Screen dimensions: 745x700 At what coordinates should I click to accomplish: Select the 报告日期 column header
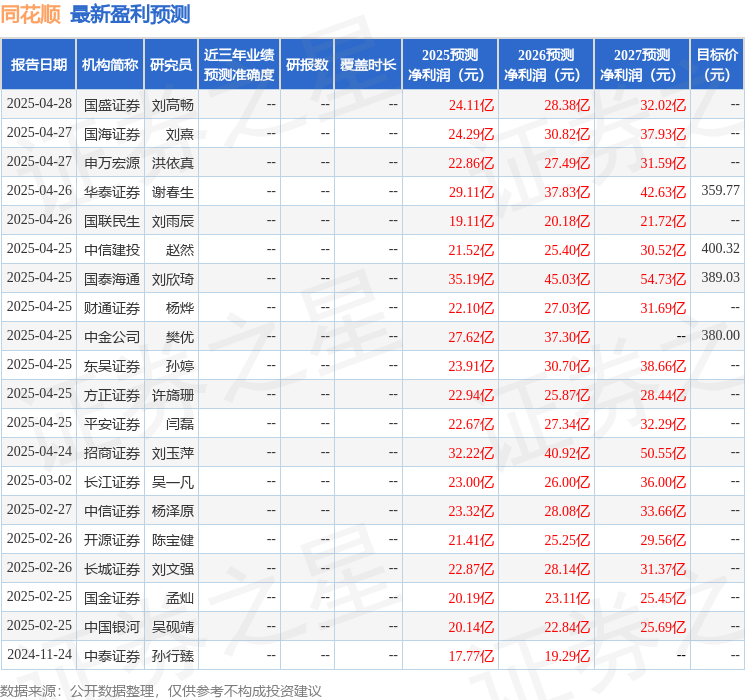[x=38, y=65]
